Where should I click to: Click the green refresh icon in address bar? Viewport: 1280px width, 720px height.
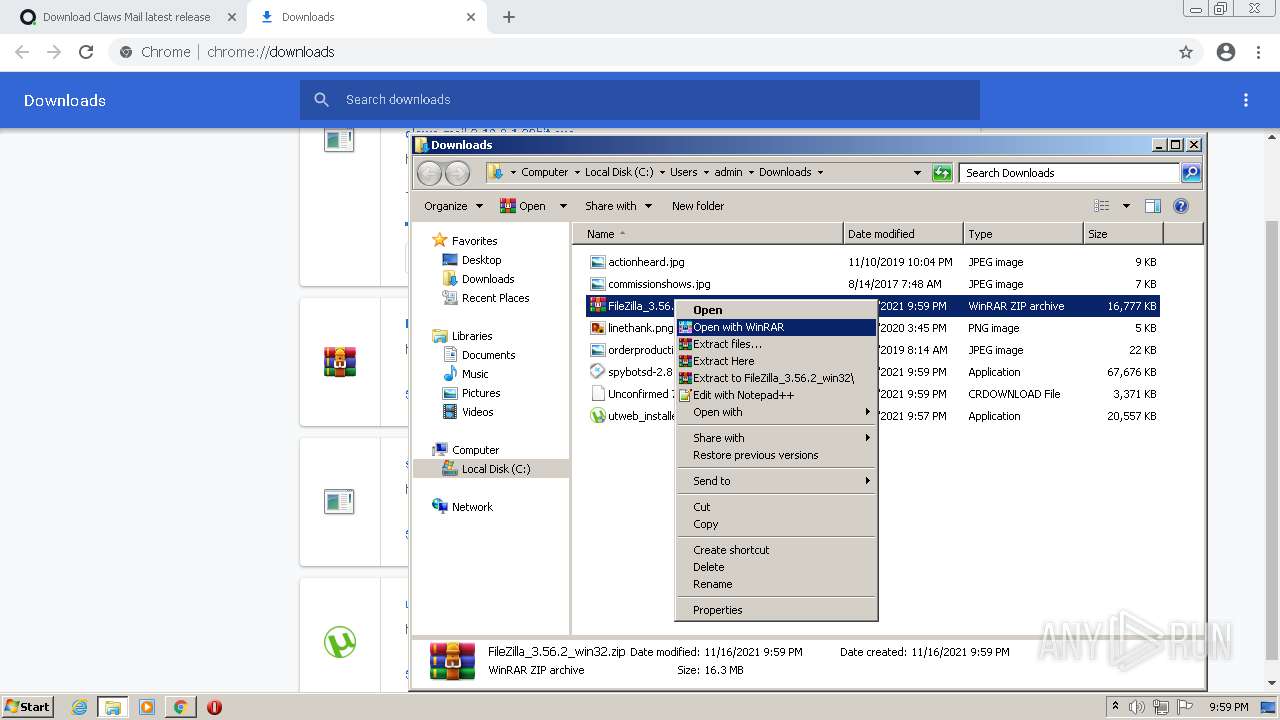942,173
